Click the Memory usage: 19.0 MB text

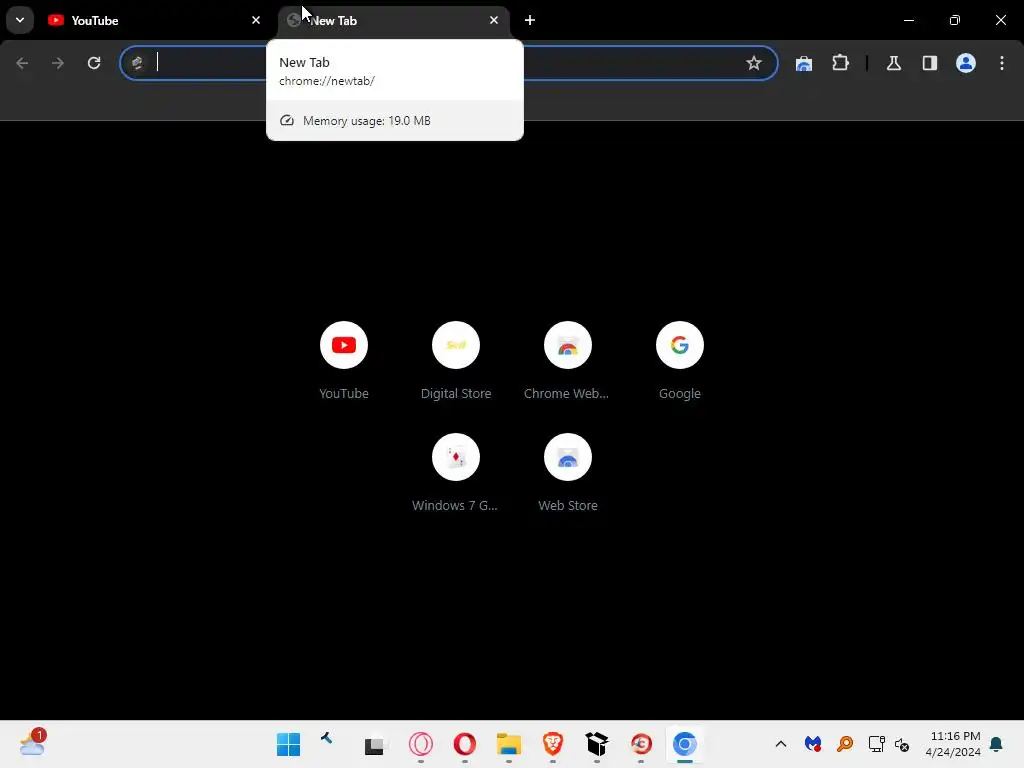366,121
